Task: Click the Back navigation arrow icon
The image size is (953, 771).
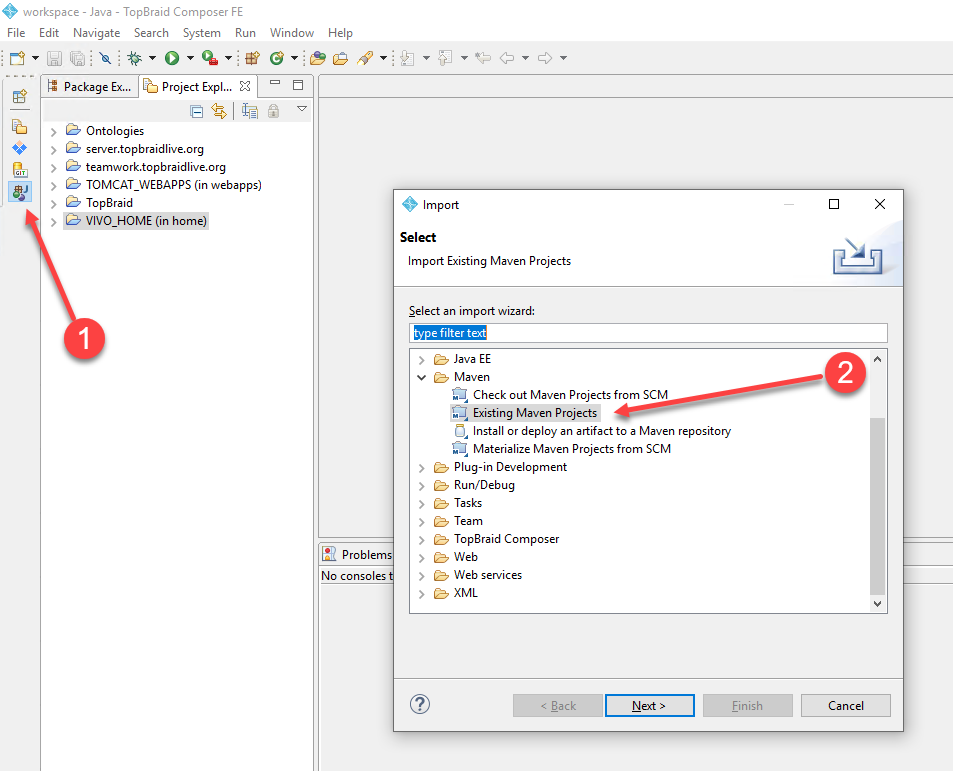Action: (507, 58)
